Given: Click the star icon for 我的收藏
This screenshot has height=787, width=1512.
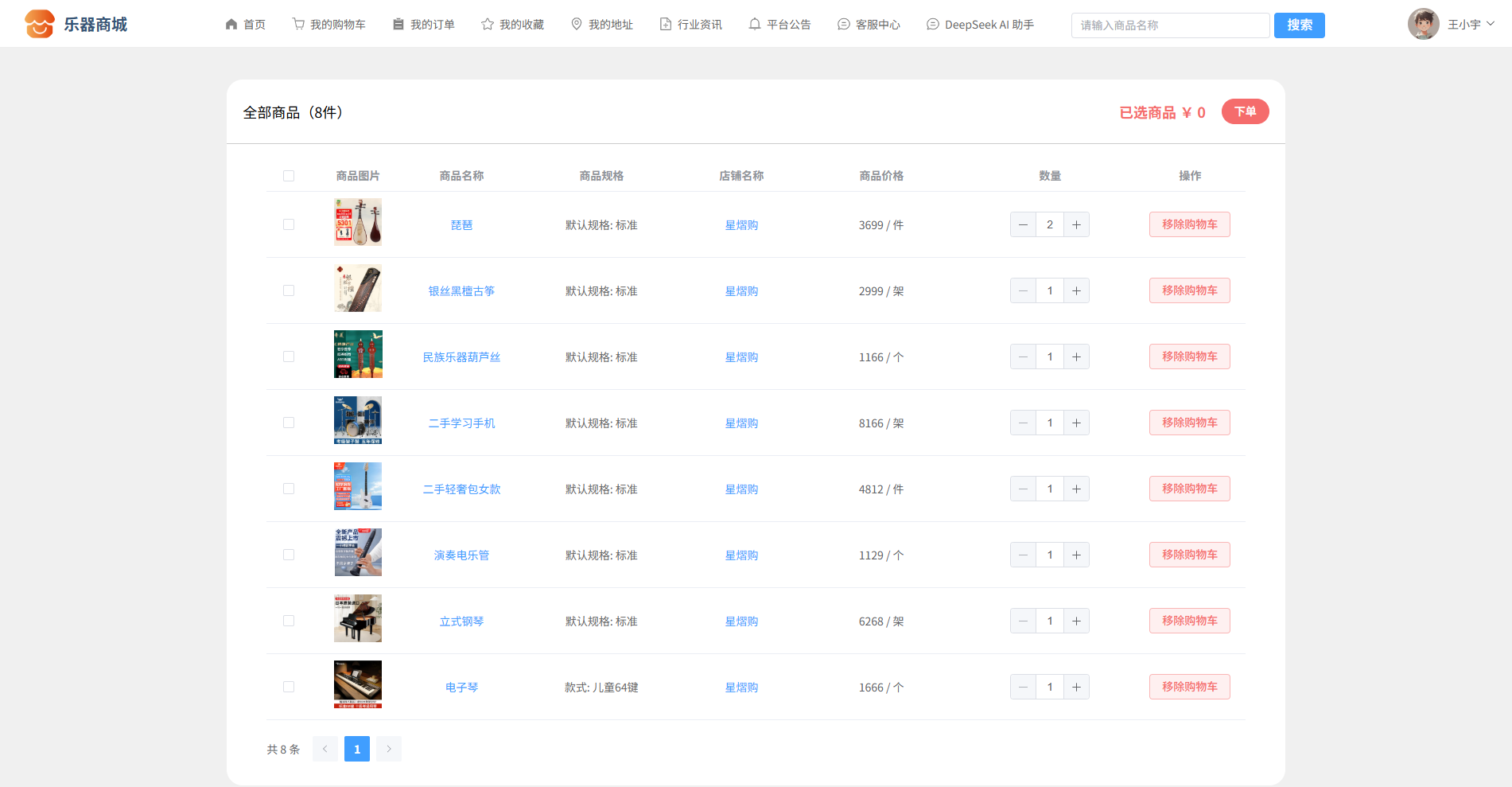Looking at the screenshot, I should [x=488, y=25].
